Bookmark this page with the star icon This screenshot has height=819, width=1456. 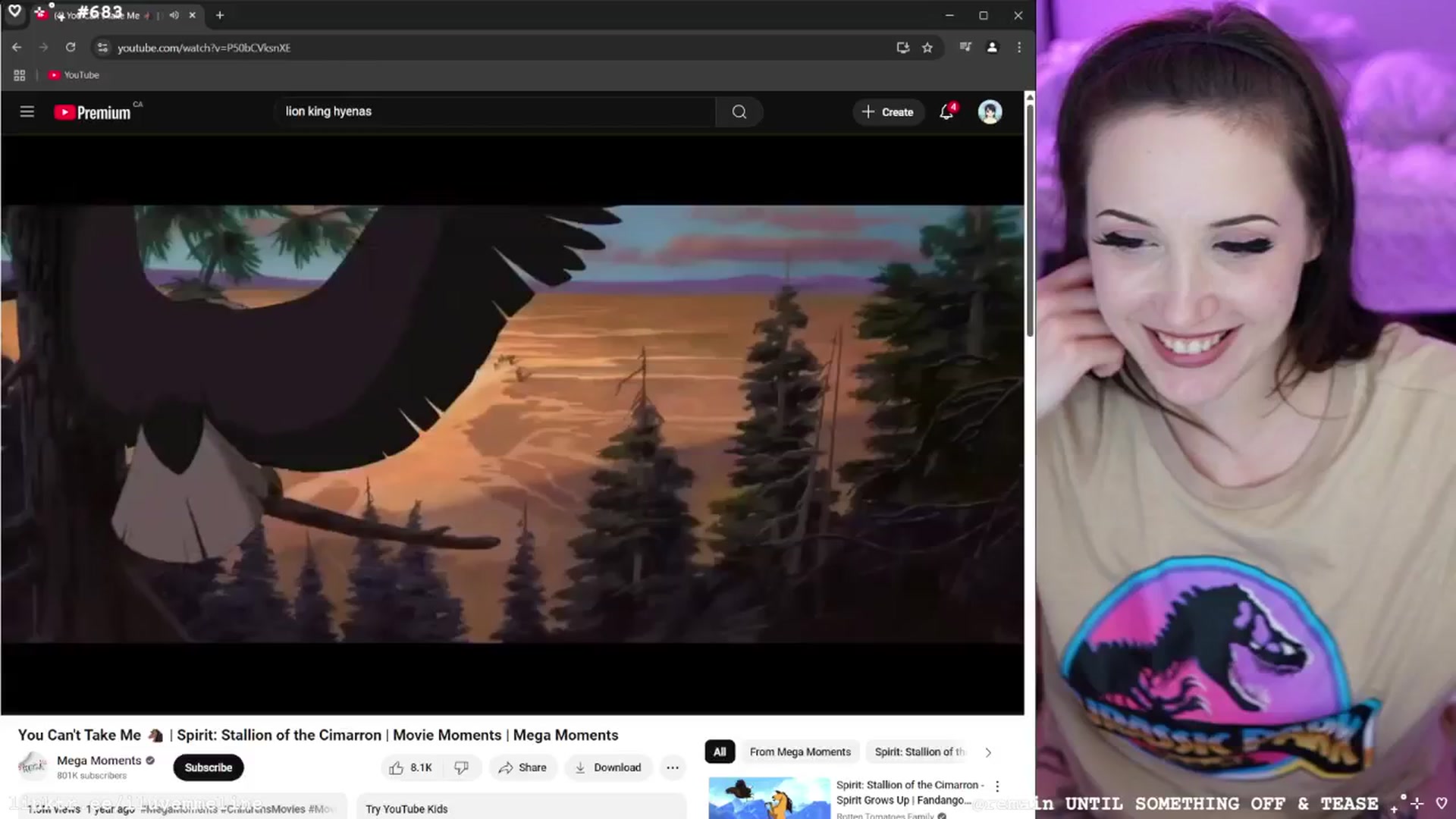[927, 47]
